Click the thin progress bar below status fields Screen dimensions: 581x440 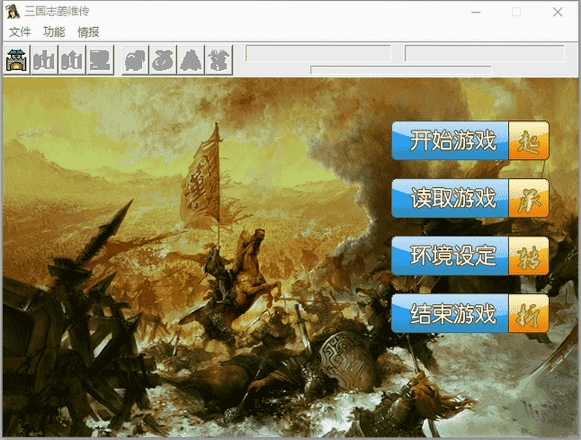point(401,70)
